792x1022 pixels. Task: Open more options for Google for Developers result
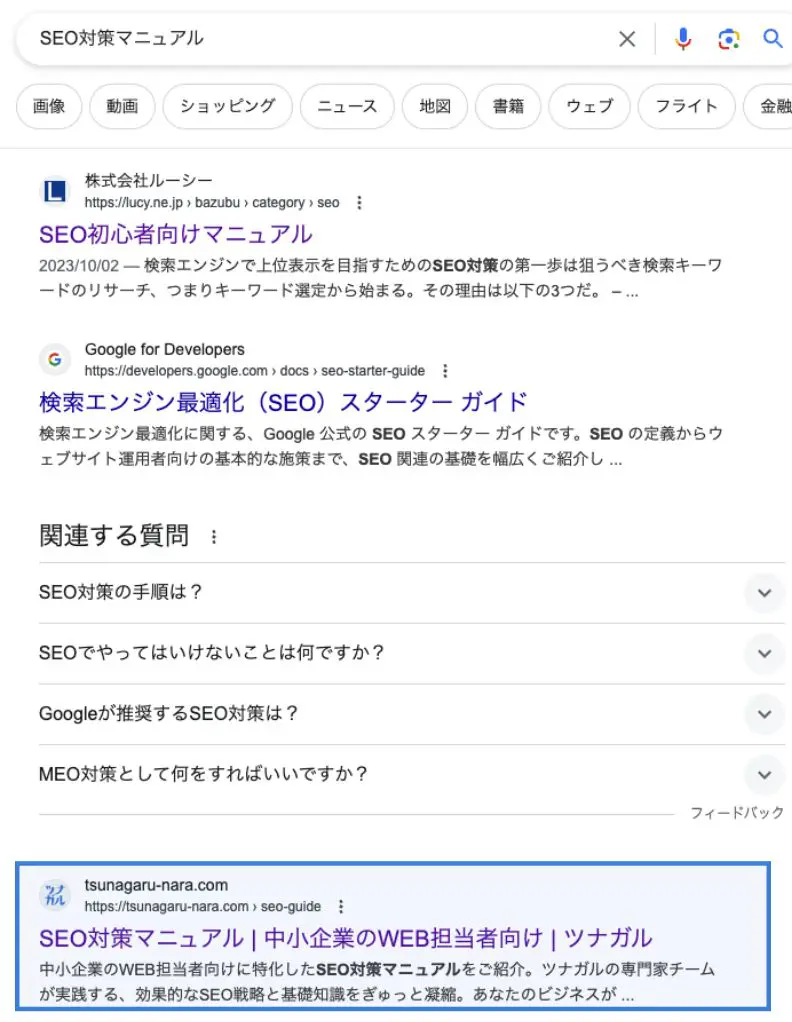point(446,371)
